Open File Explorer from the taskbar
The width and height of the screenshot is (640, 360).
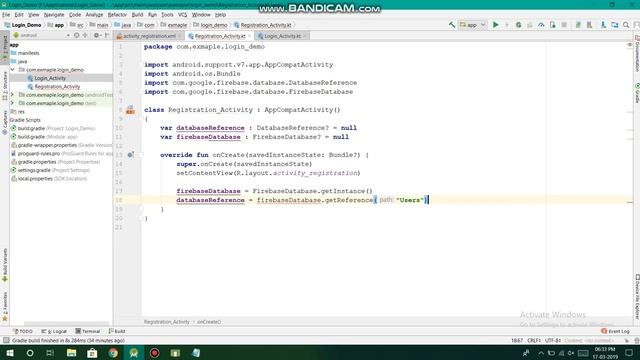71,353
